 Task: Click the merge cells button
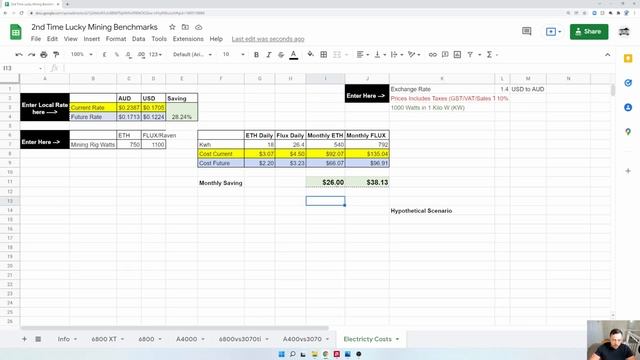[337, 55]
